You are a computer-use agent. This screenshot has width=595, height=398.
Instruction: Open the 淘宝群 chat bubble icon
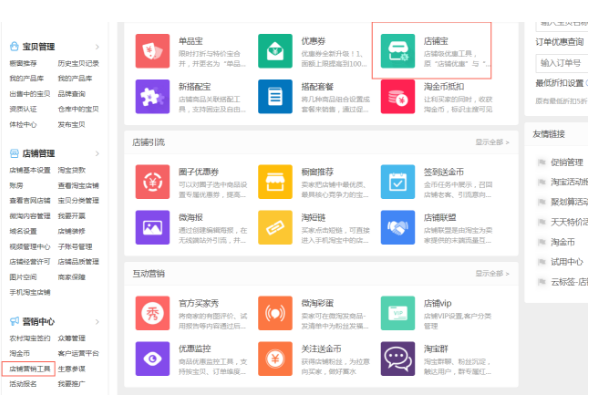[x=398, y=359]
